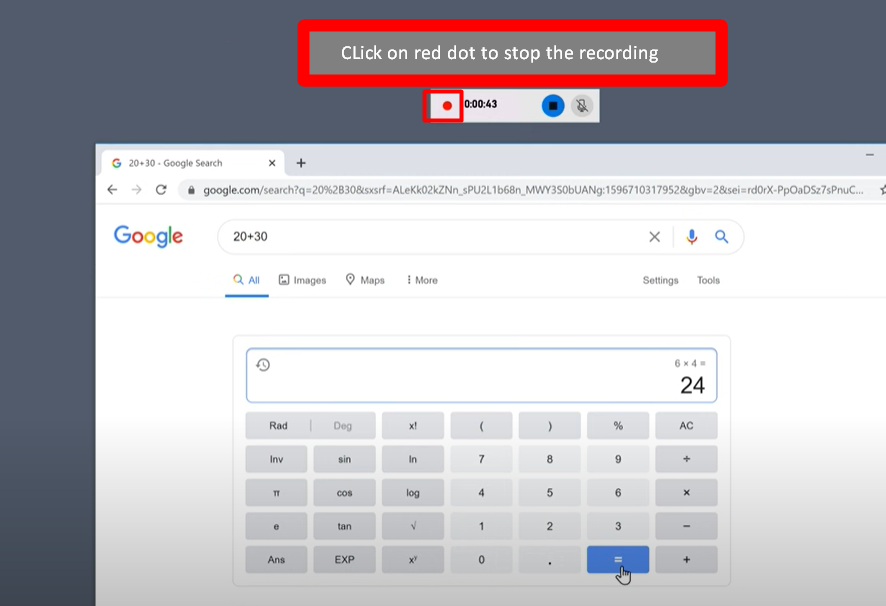Select the Maps search category icon

(352, 280)
